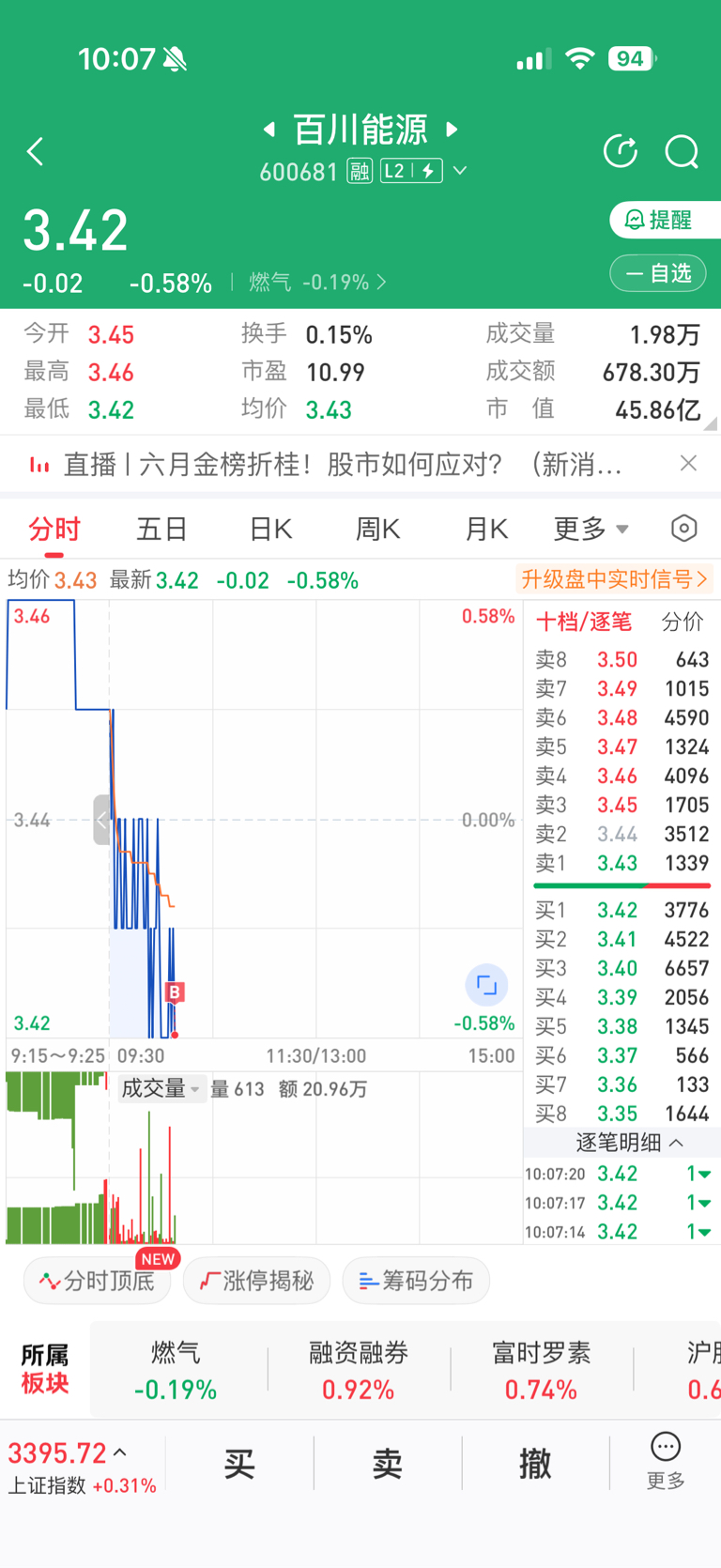Screen dimensions: 721x1568
Task: Tap 成交额 value 678.30万
Action: tap(652, 373)
